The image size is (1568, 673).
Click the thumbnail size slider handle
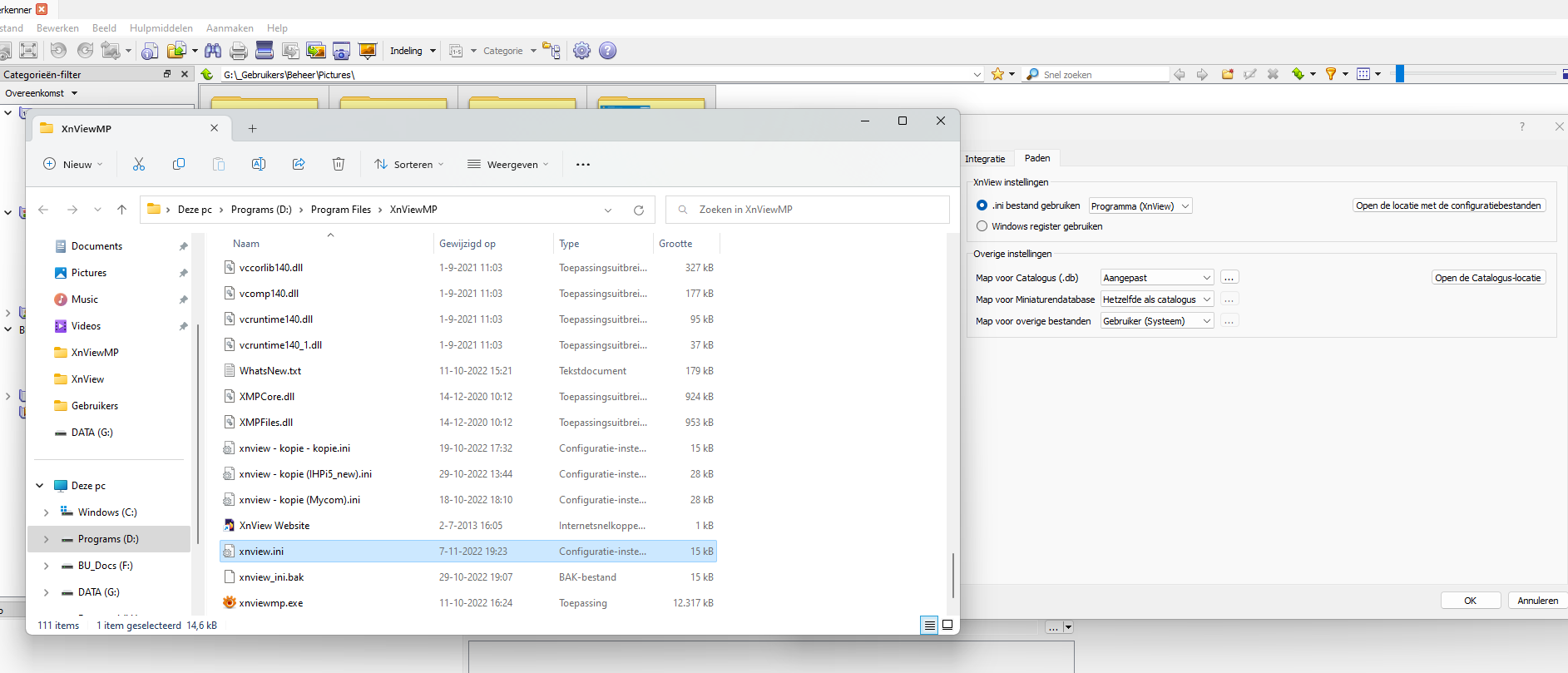(x=1400, y=74)
